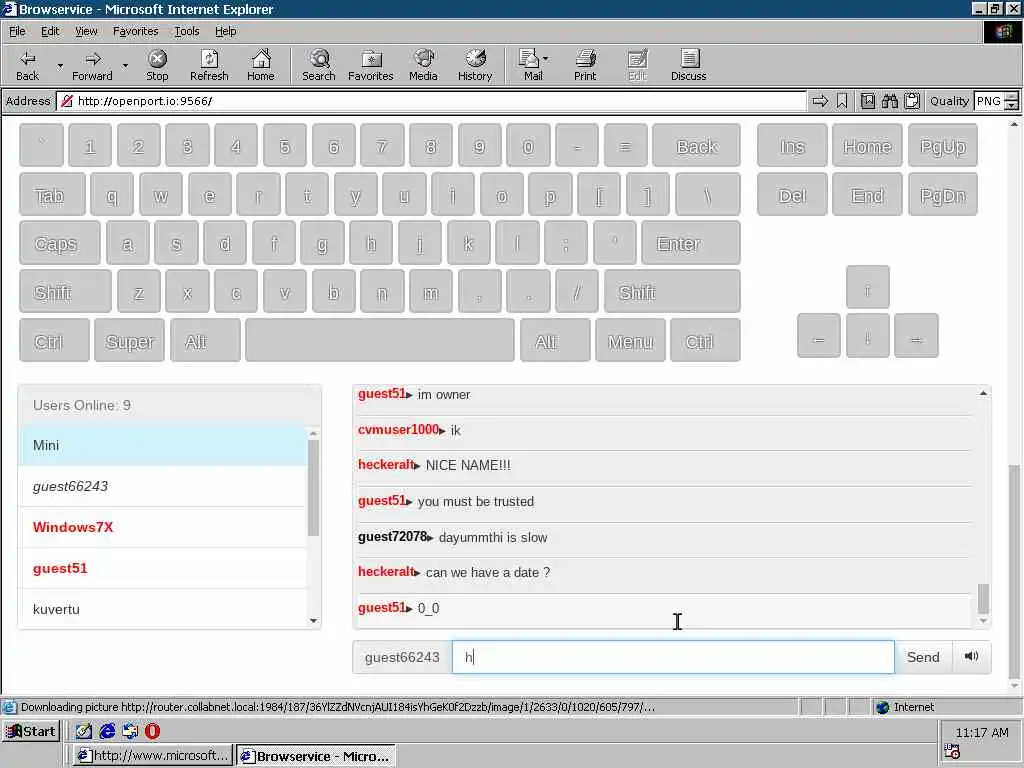This screenshot has height=768, width=1024.
Task: Click the bookmark icon next to the address bar
Action: point(842,101)
